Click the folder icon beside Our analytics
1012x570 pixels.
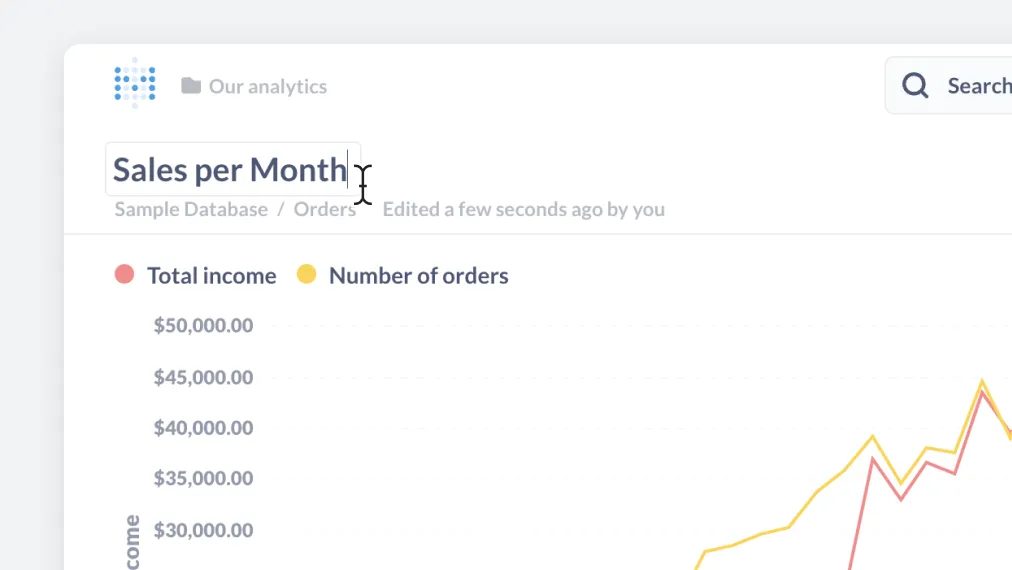[x=191, y=86]
